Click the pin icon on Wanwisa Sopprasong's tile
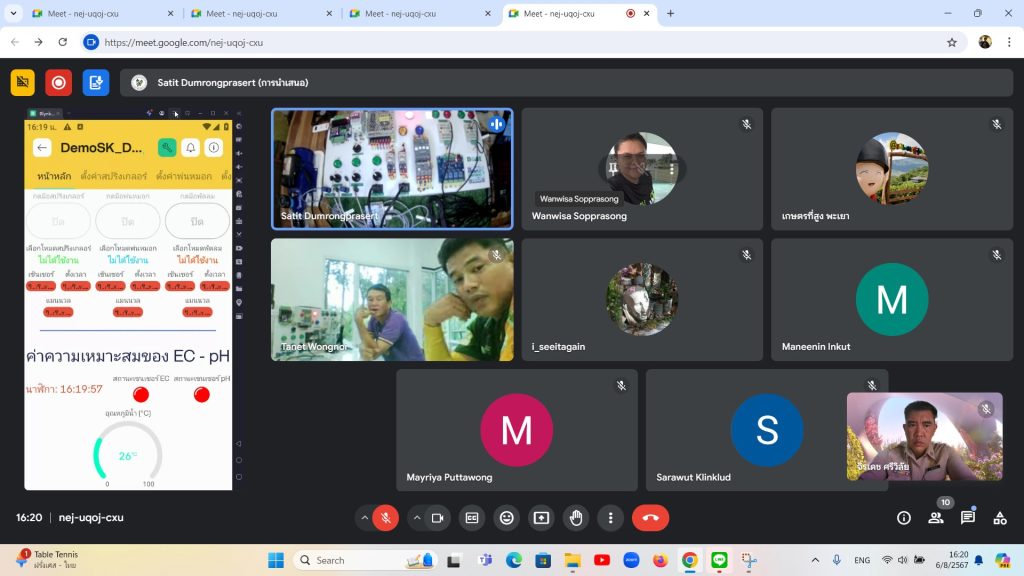 click(x=613, y=168)
